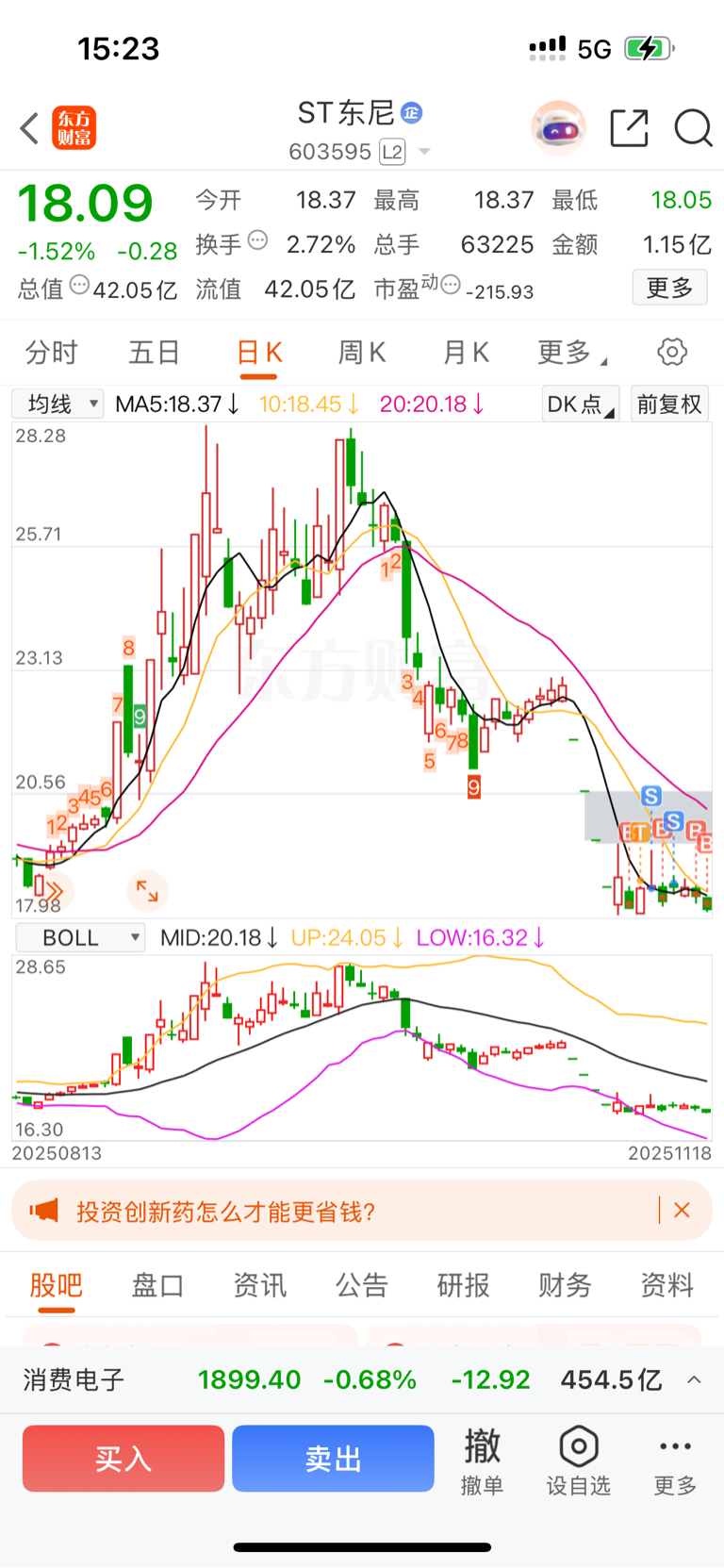Switch to 盘口 tab
The height and width of the screenshot is (1568, 724).
tap(157, 1285)
